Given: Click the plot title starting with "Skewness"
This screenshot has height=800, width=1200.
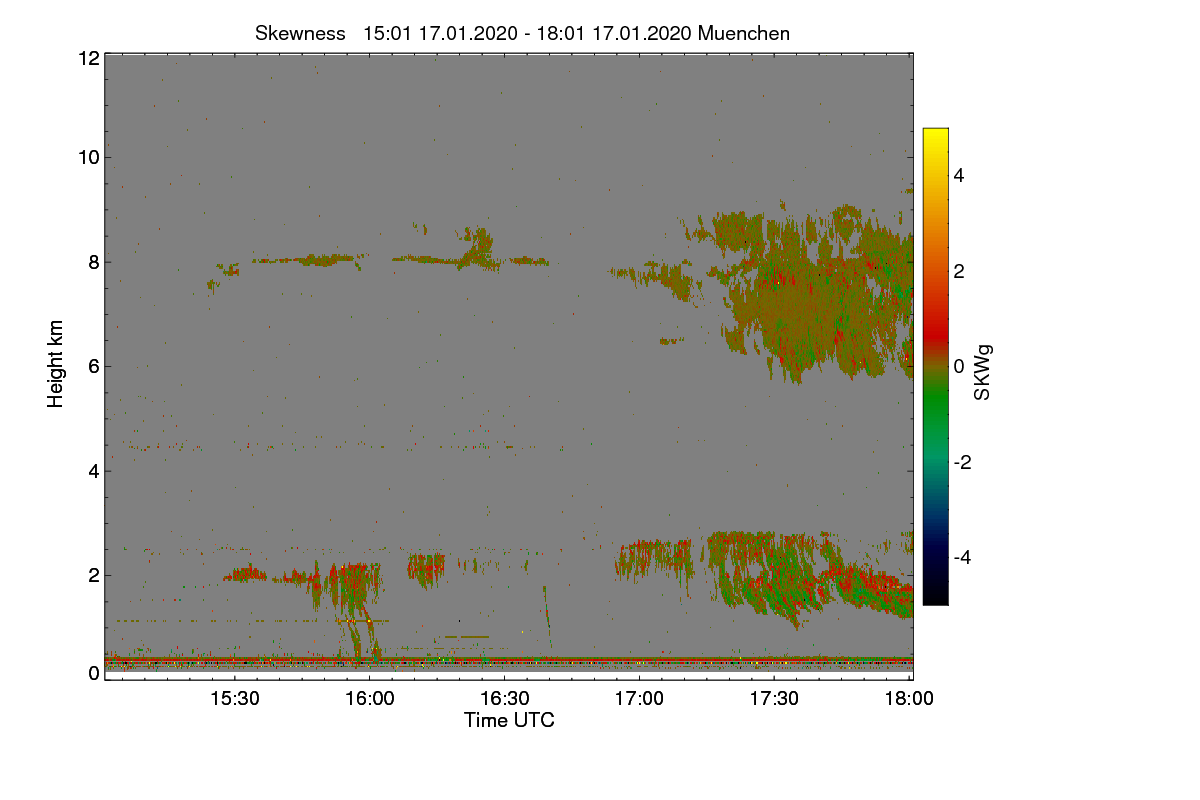Looking at the screenshot, I should tap(522, 33).
